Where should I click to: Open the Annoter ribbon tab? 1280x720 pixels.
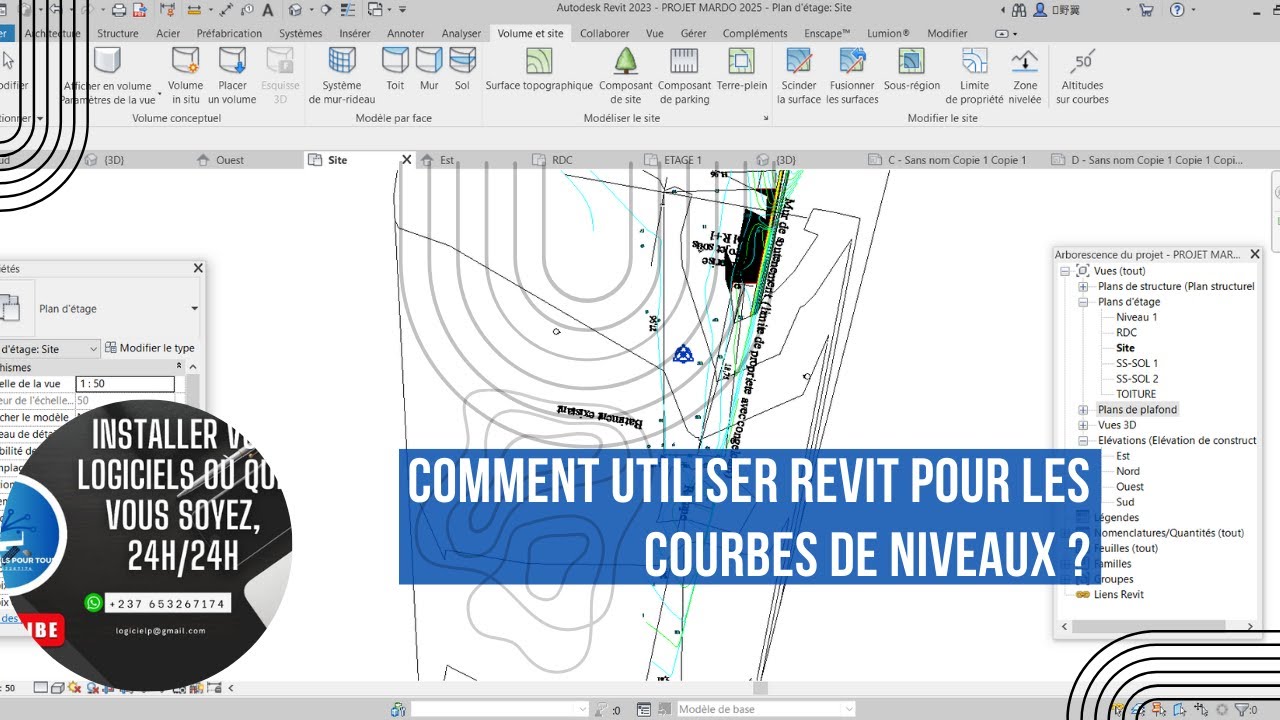coord(406,33)
